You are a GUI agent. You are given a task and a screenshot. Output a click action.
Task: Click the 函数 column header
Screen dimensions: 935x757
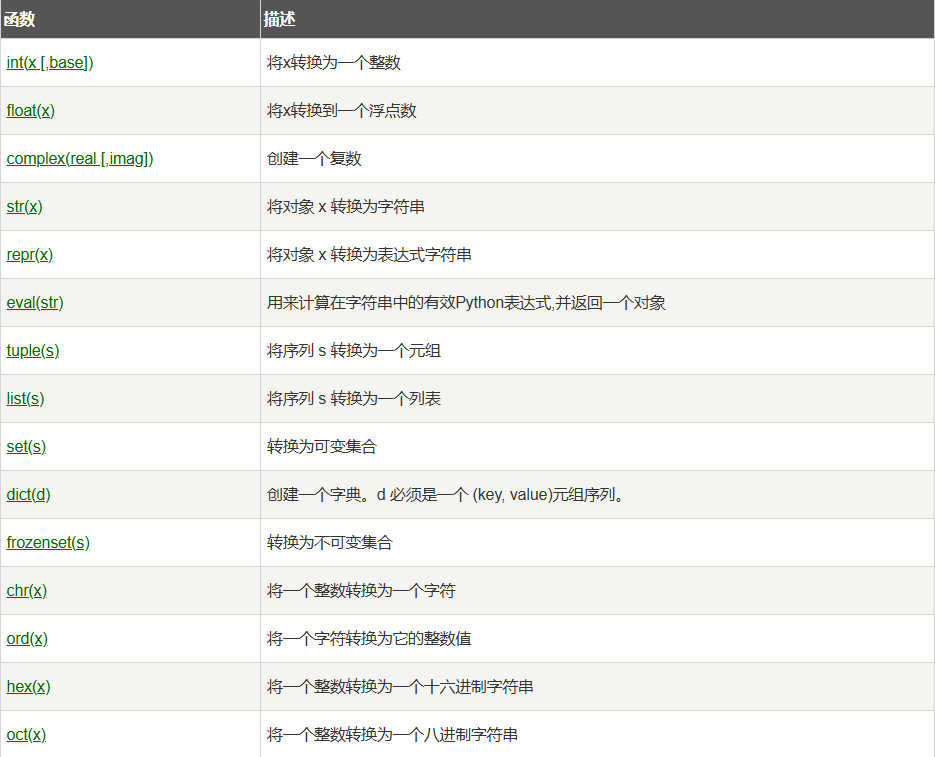20,19
